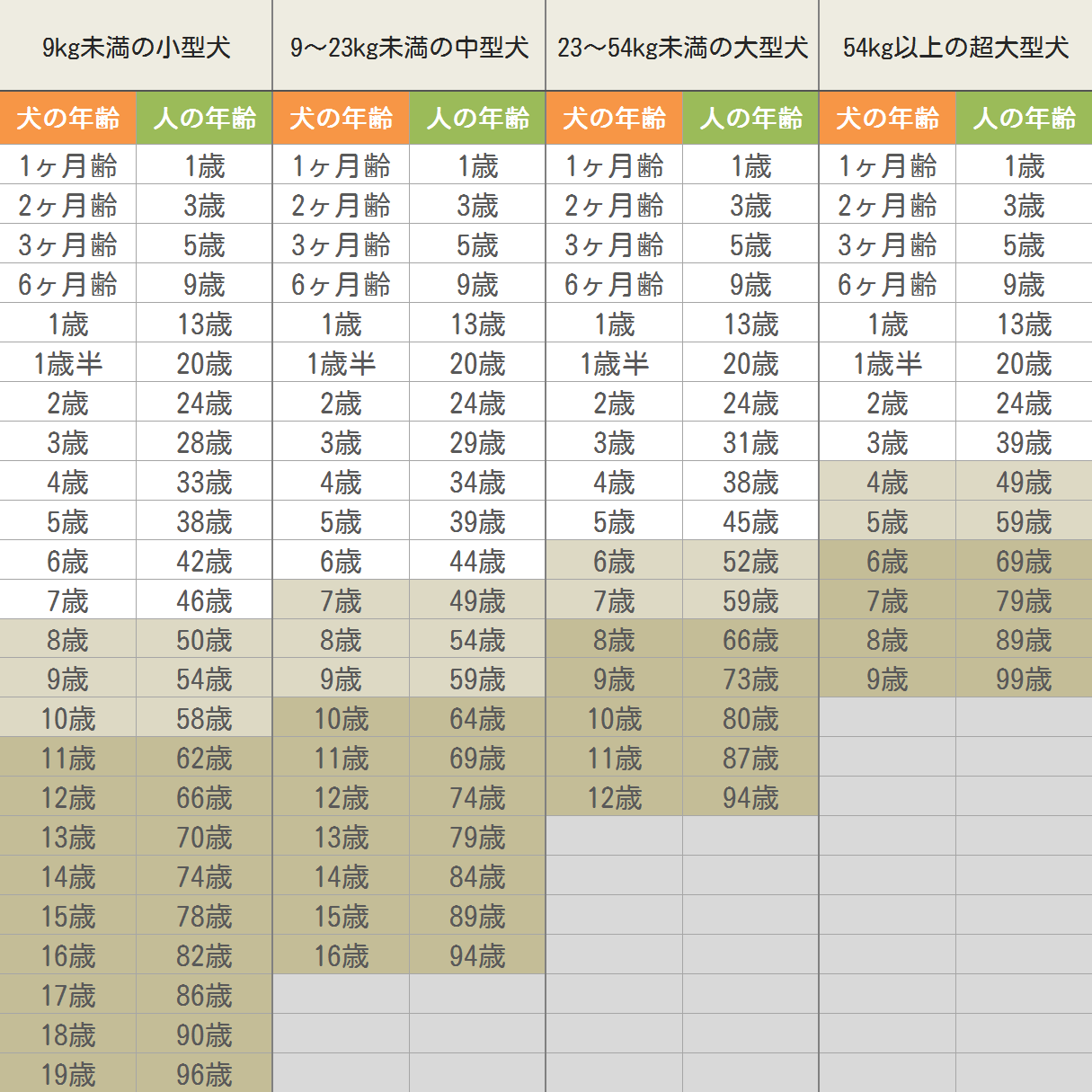Click the 17歳 dog age cell

click(x=68, y=995)
